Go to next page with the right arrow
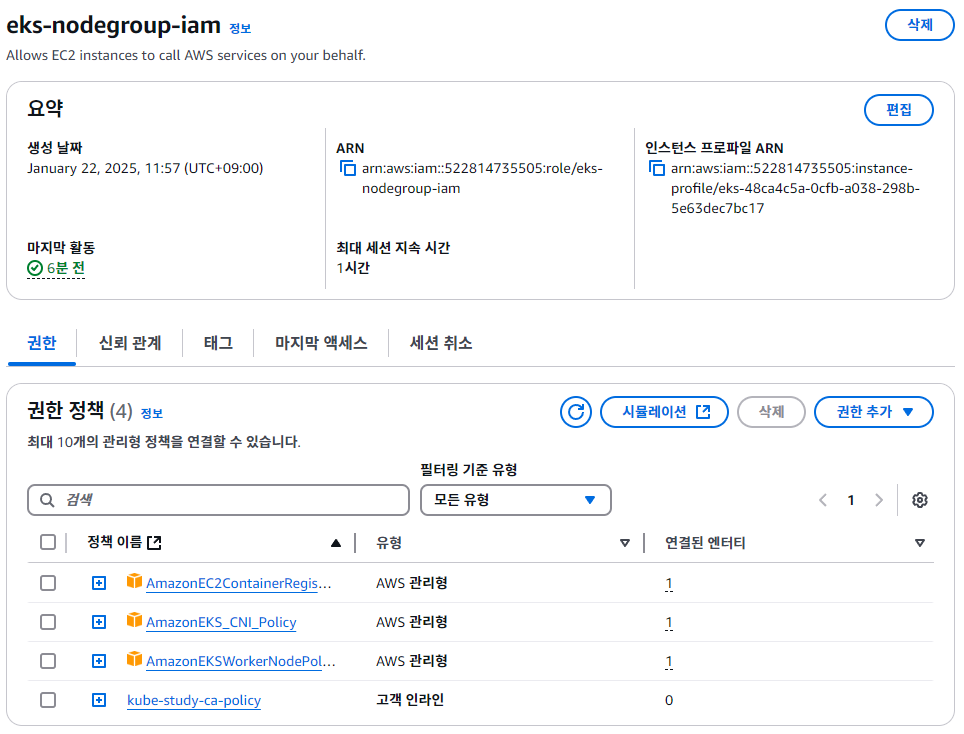Viewport: 964px width, 734px height. (879, 500)
